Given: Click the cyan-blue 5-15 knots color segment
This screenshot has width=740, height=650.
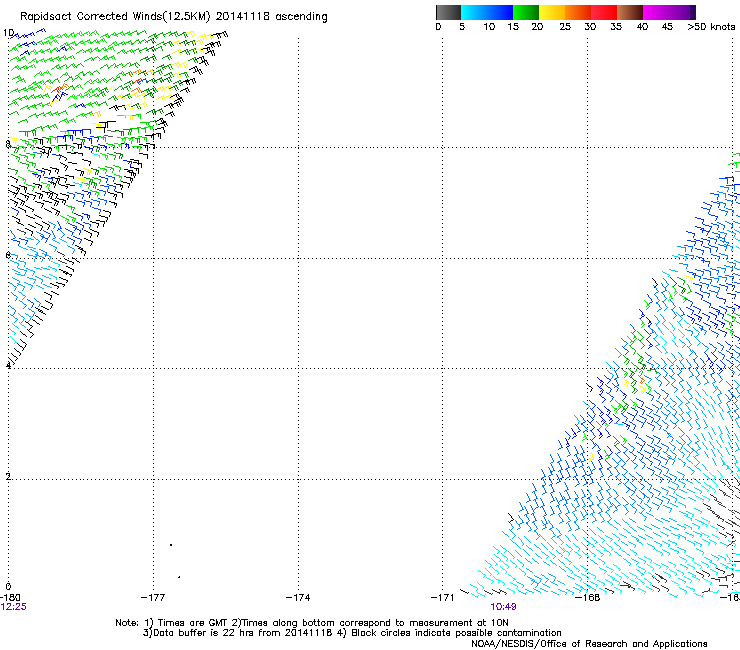Looking at the screenshot, I should (487, 12).
